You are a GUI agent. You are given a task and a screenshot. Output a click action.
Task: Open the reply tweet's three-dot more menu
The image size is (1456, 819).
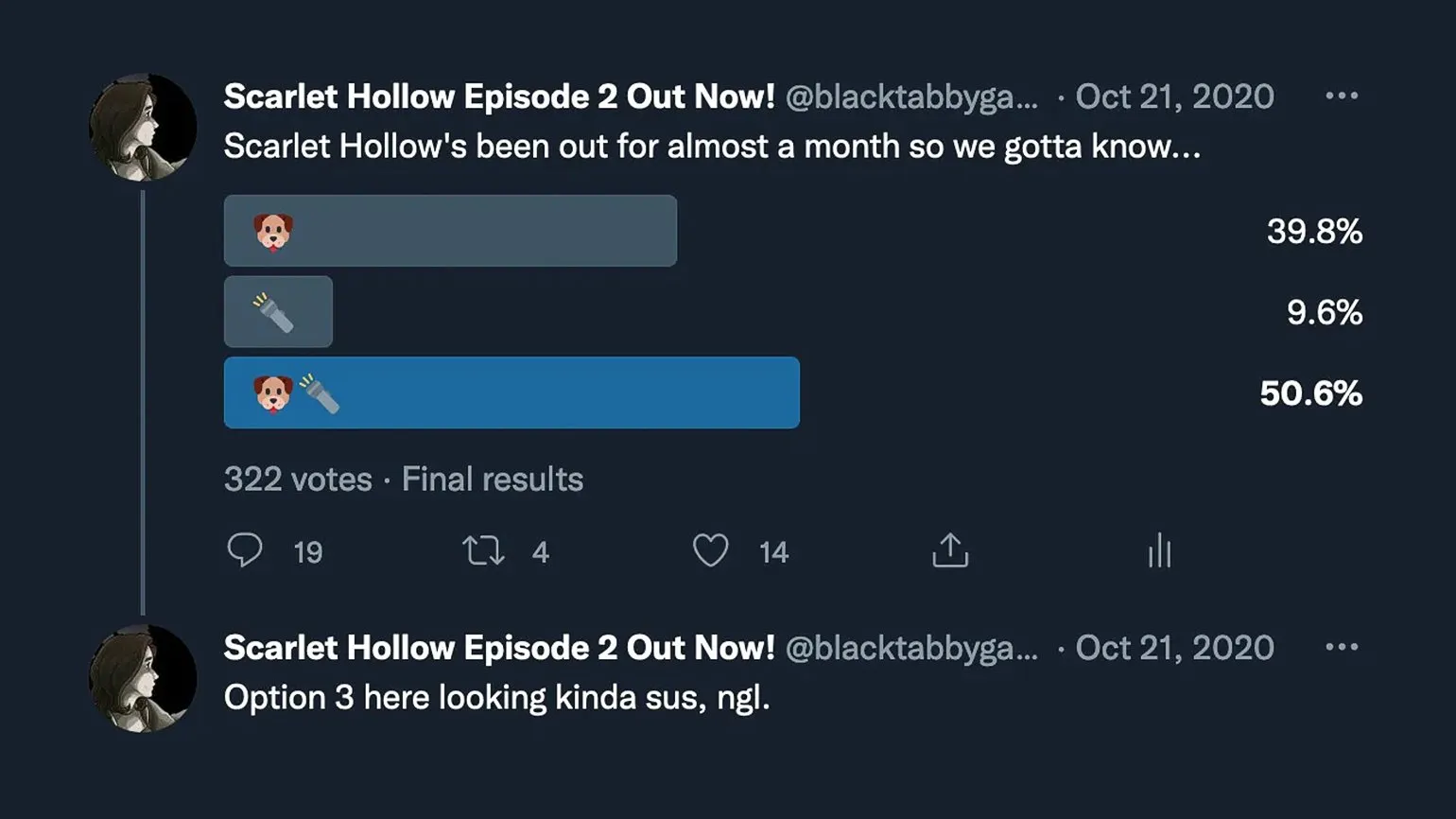point(1342,647)
